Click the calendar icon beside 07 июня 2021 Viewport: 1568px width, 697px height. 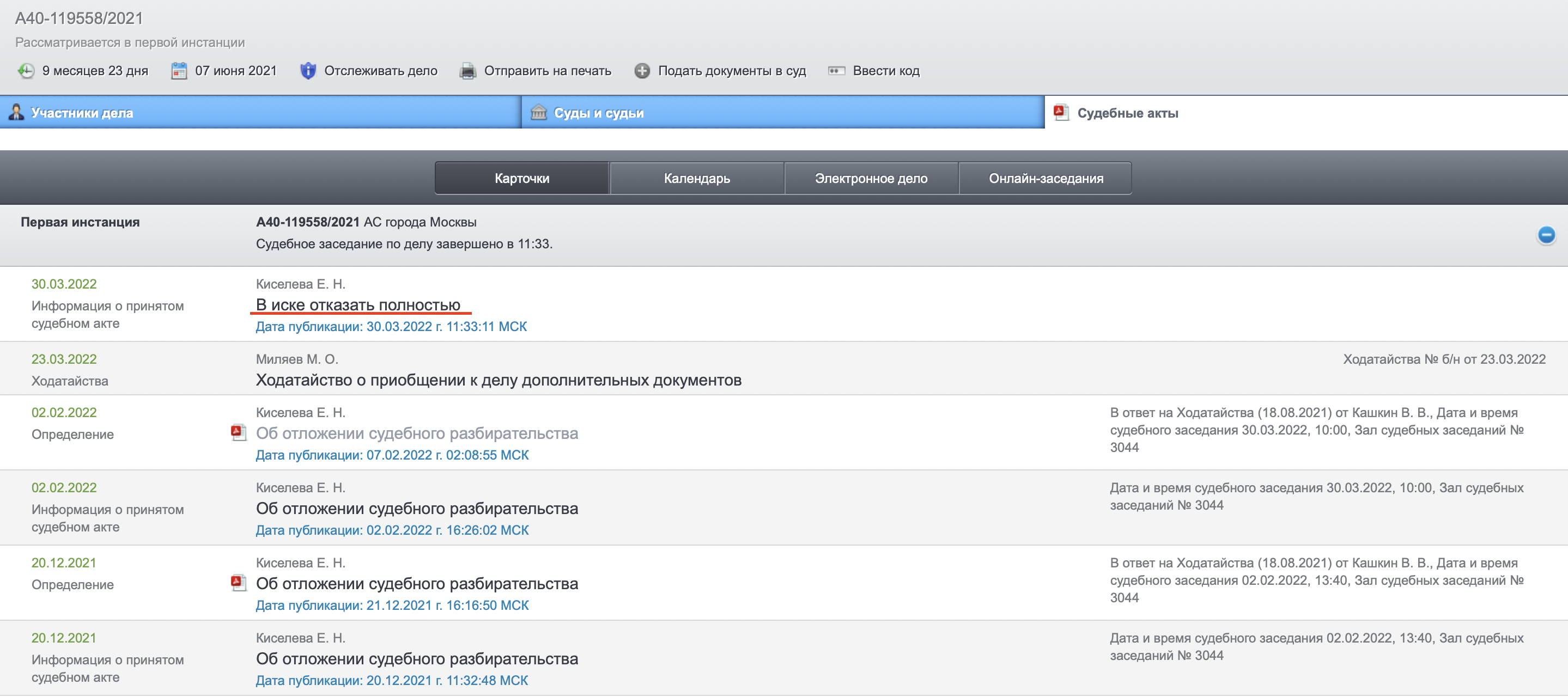[178, 71]
